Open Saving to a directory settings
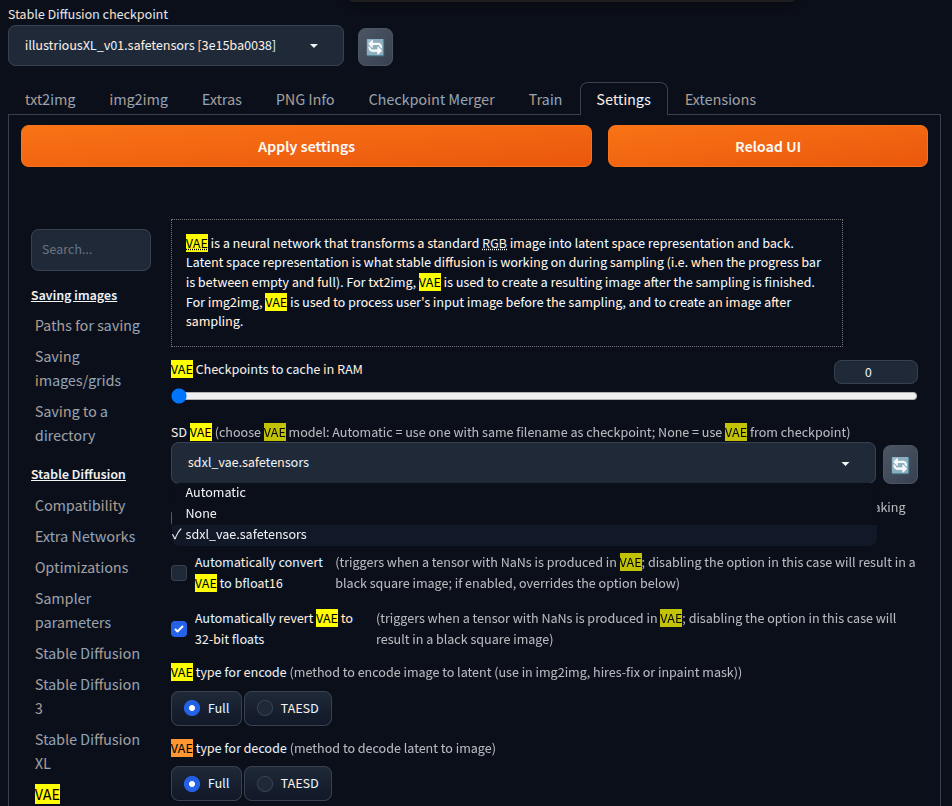 pos(71,424)
